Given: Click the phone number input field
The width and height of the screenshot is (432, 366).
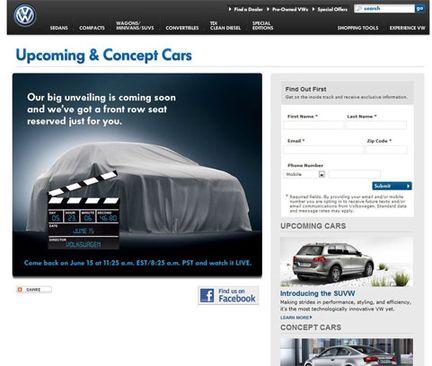Looking at the screenshot, I should pos(354,174).
